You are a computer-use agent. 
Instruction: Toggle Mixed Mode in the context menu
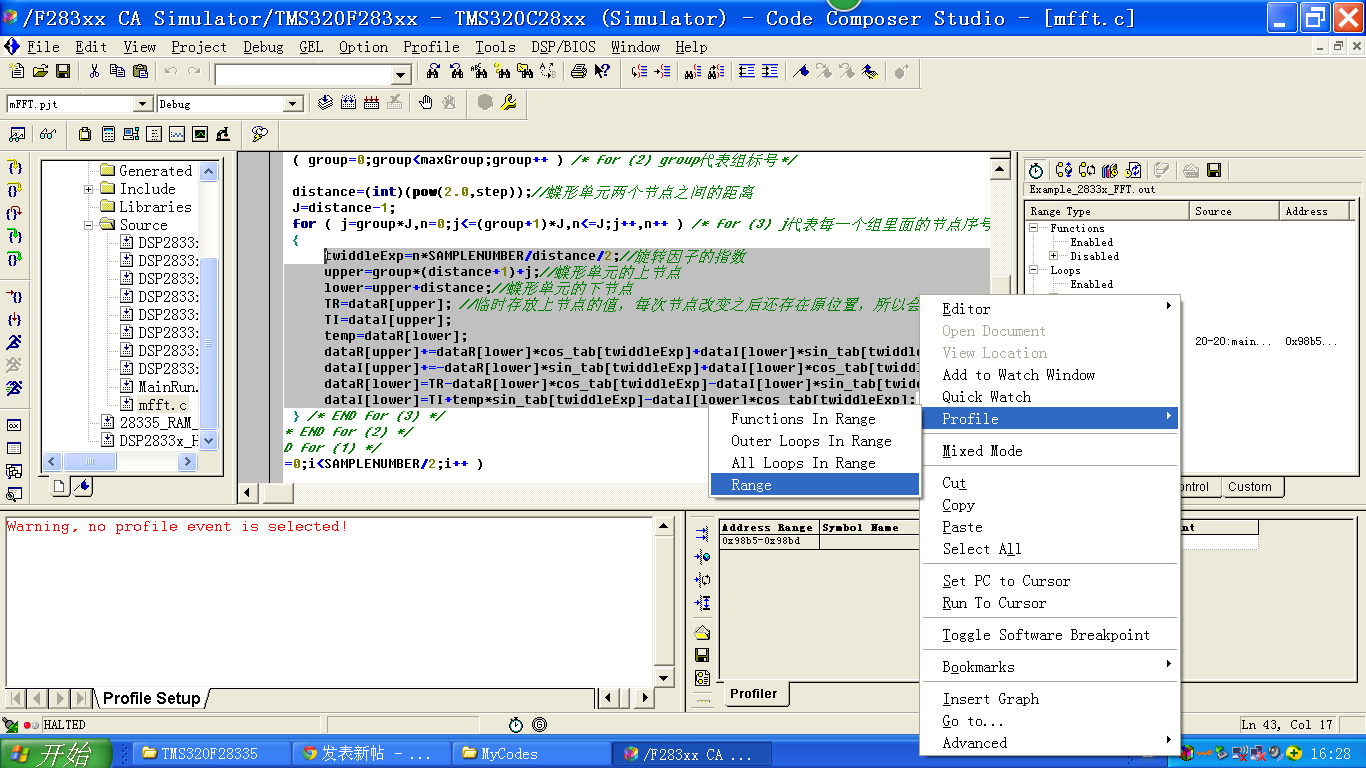pos(982,451)
